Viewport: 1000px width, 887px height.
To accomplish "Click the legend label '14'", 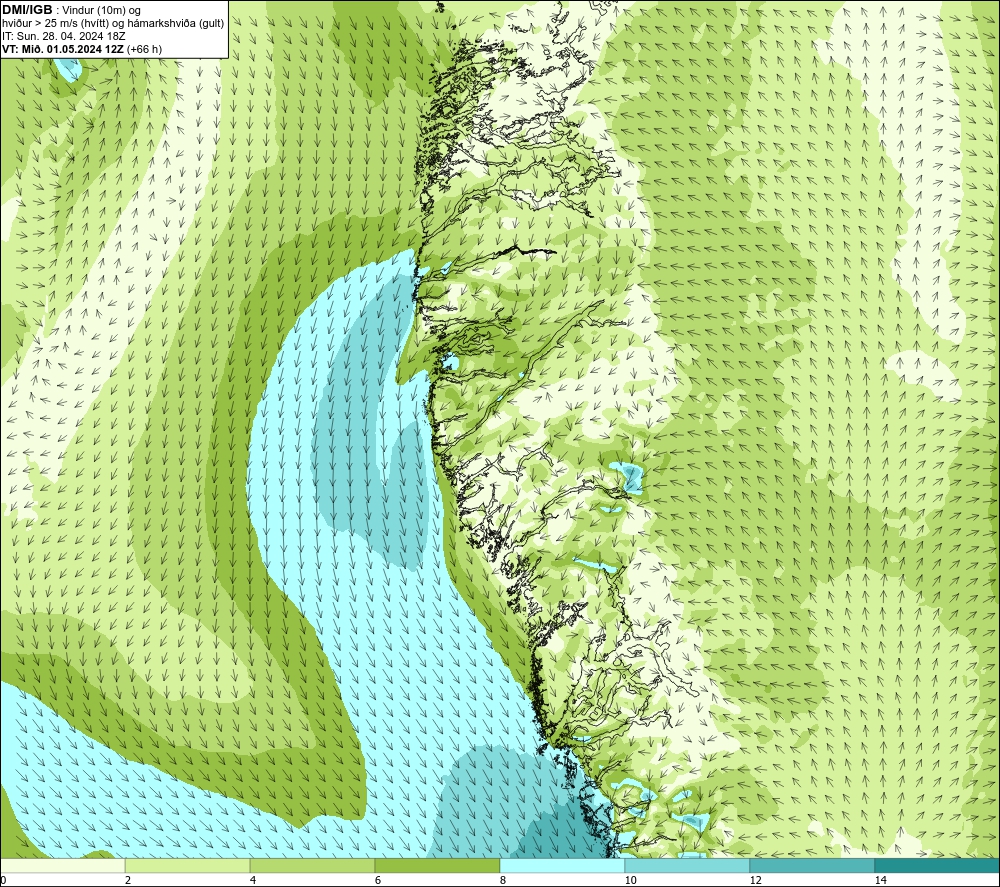I will point(880,880).
